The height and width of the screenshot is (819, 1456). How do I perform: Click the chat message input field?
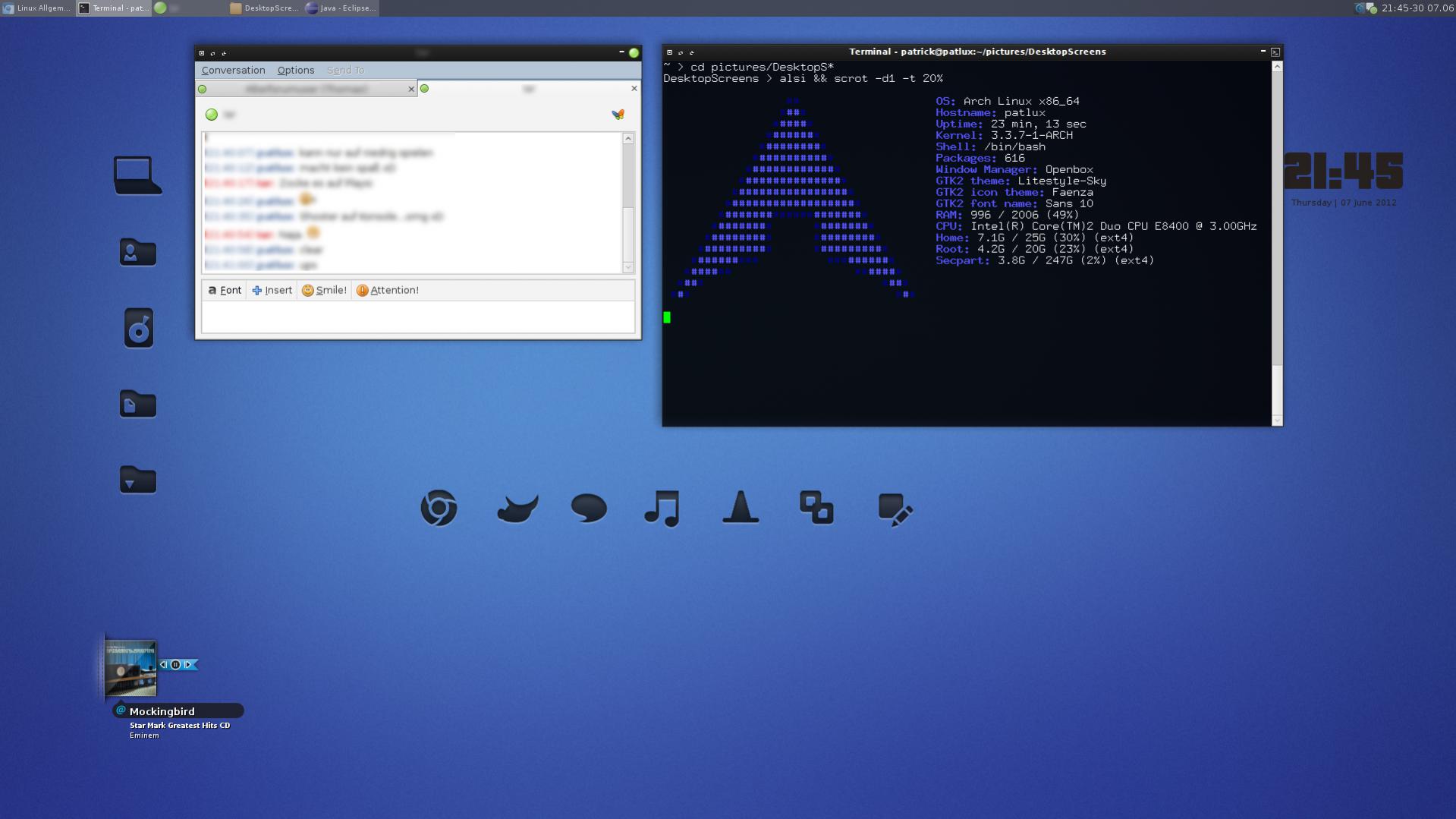point(417,317)
